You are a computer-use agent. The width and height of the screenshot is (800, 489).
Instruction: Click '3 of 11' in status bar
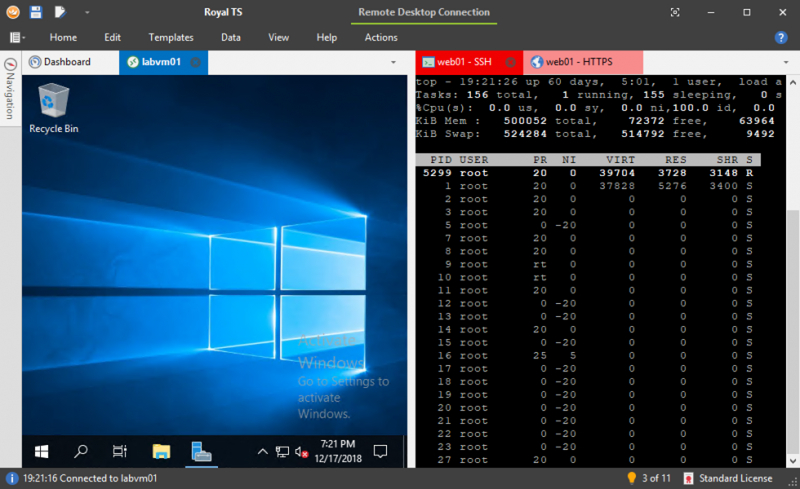coord(656,478)
